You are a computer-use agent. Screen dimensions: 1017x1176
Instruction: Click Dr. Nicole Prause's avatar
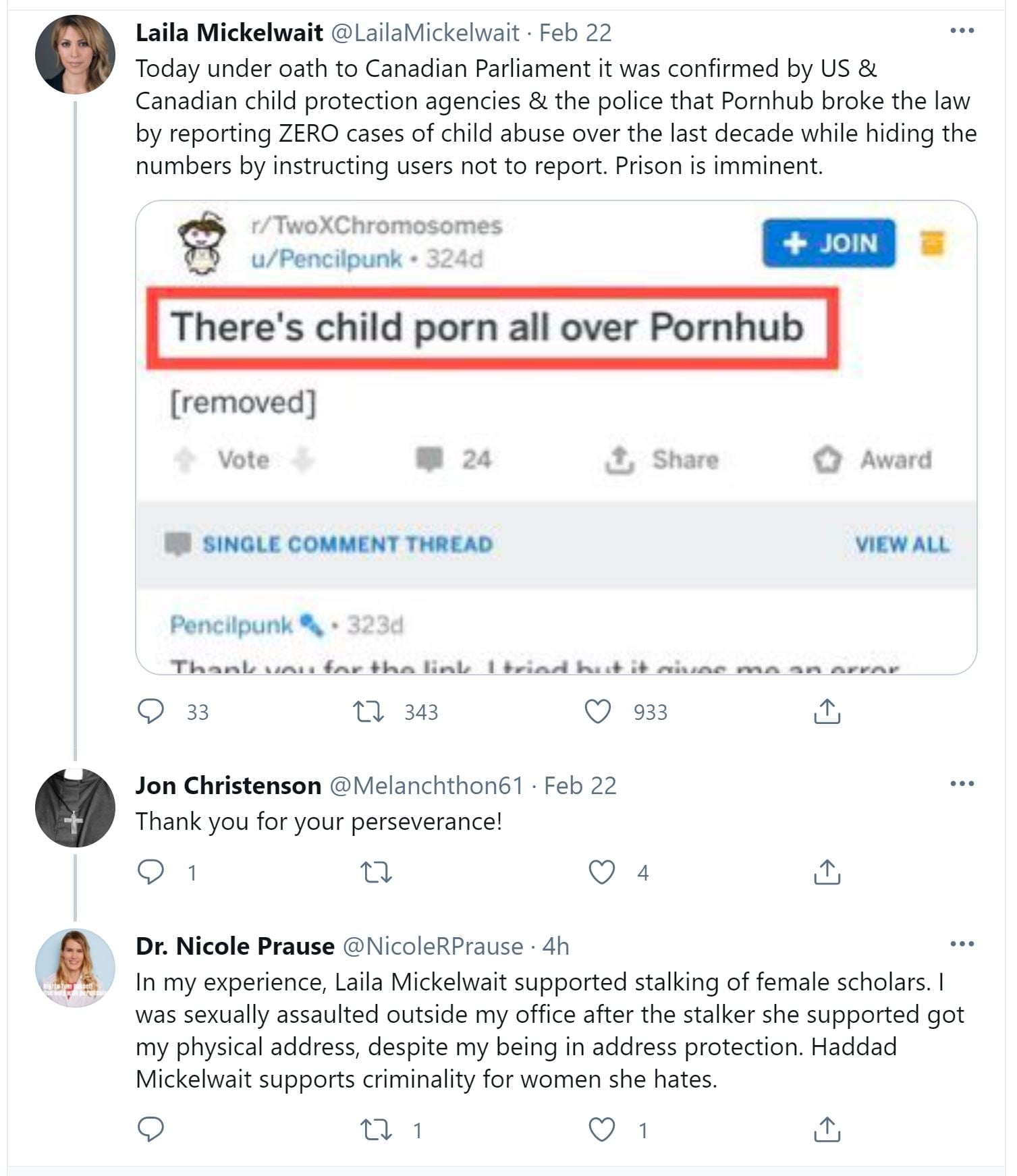click(x=75, y=968)
